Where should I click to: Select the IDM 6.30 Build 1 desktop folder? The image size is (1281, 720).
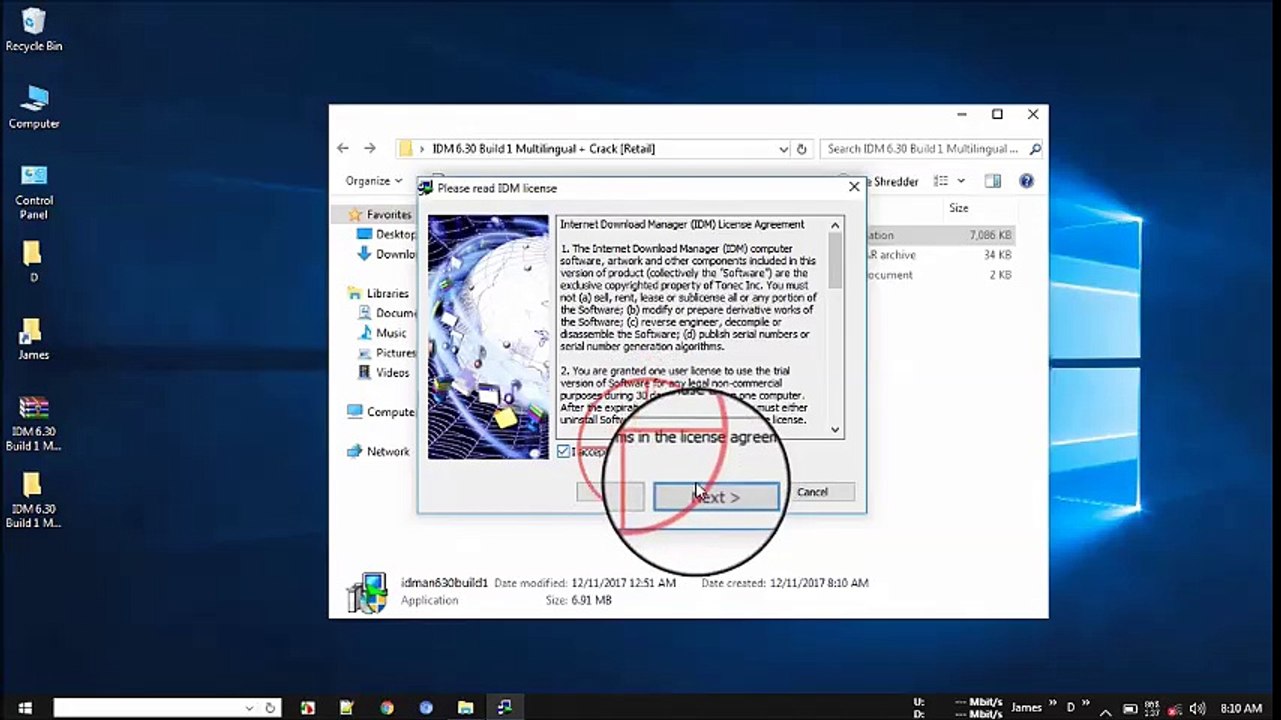tap(34, 500)
